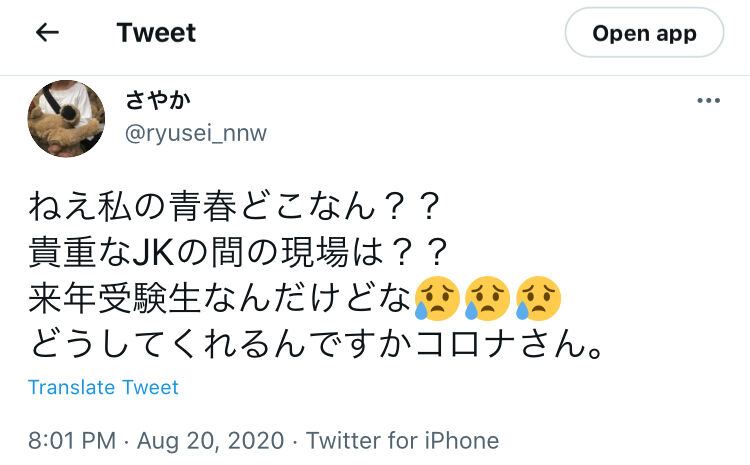Select the 8:01 PM timestamp
This screenshot has height=465, width=750.
pos(72,441)
